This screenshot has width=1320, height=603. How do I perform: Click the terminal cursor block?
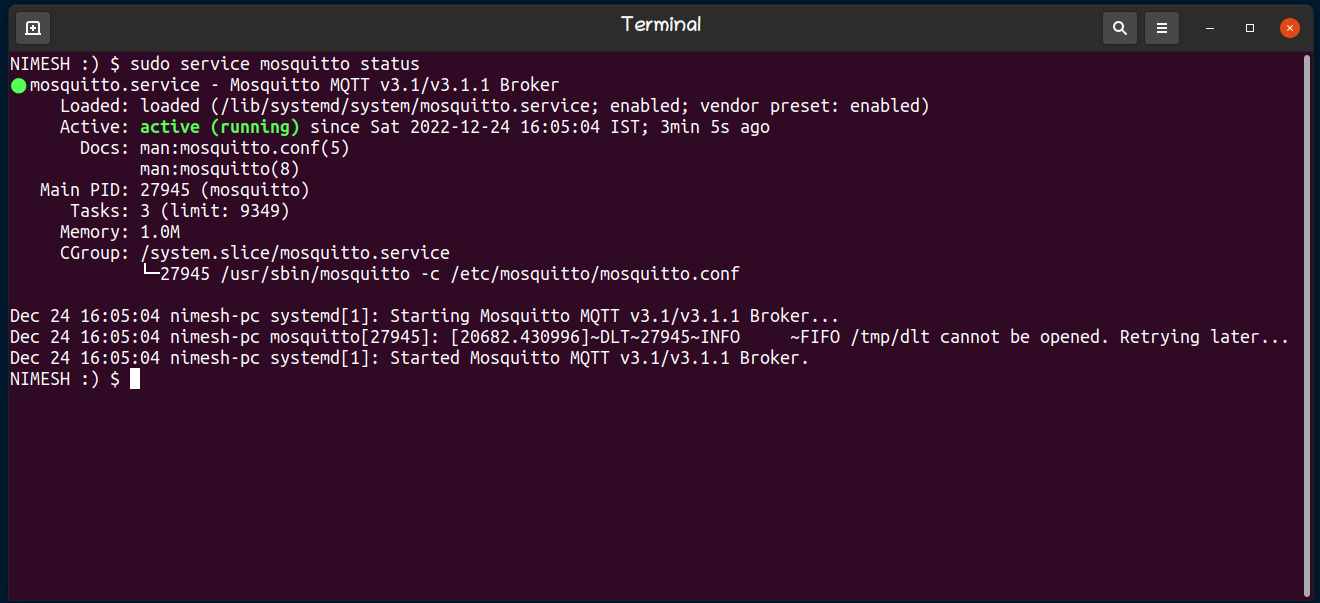[x=135, y=379]
